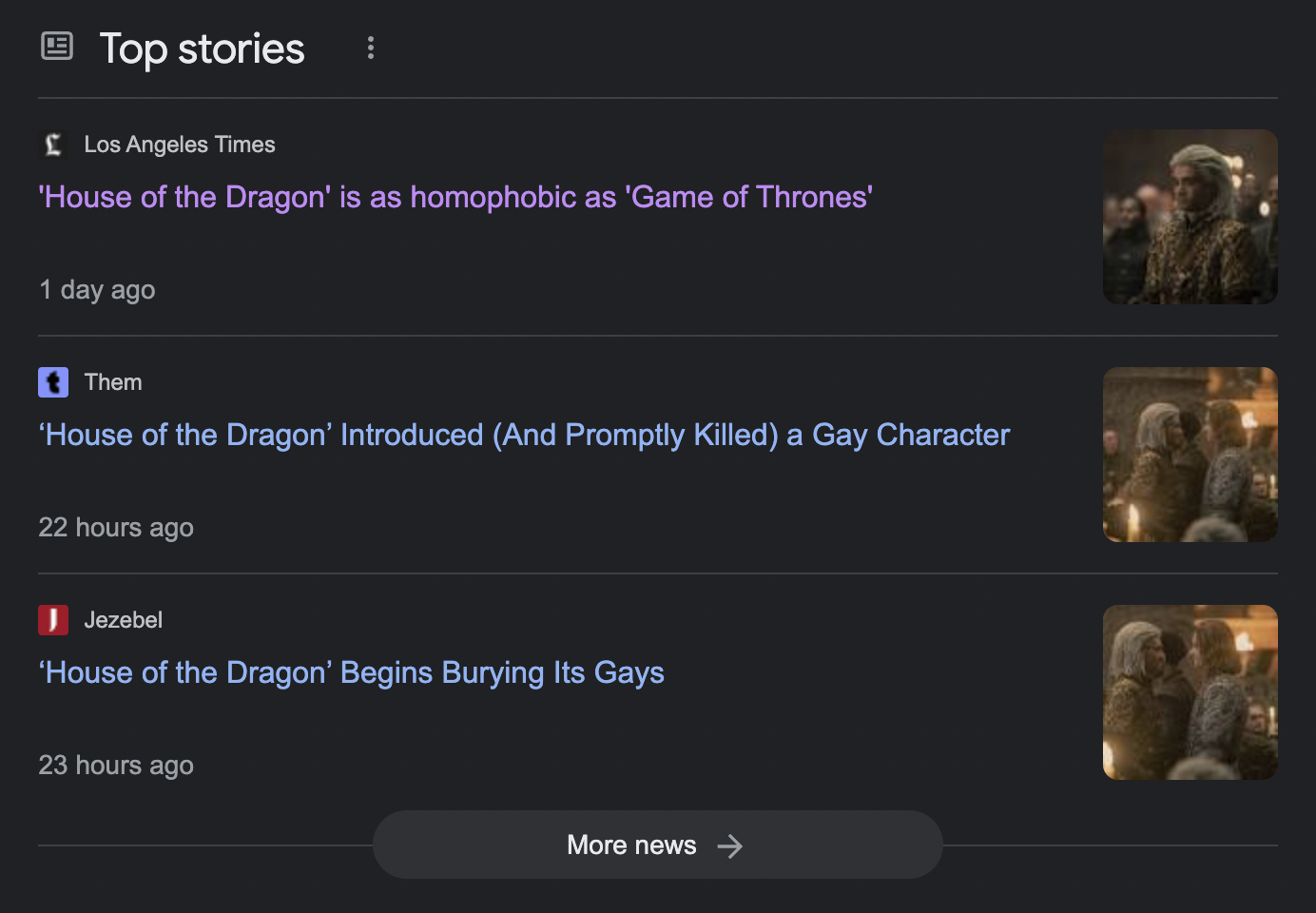Open the Los Angeles Times homophobia article
The width and height of the screenshot is (1316, 913).
[455, 198]
